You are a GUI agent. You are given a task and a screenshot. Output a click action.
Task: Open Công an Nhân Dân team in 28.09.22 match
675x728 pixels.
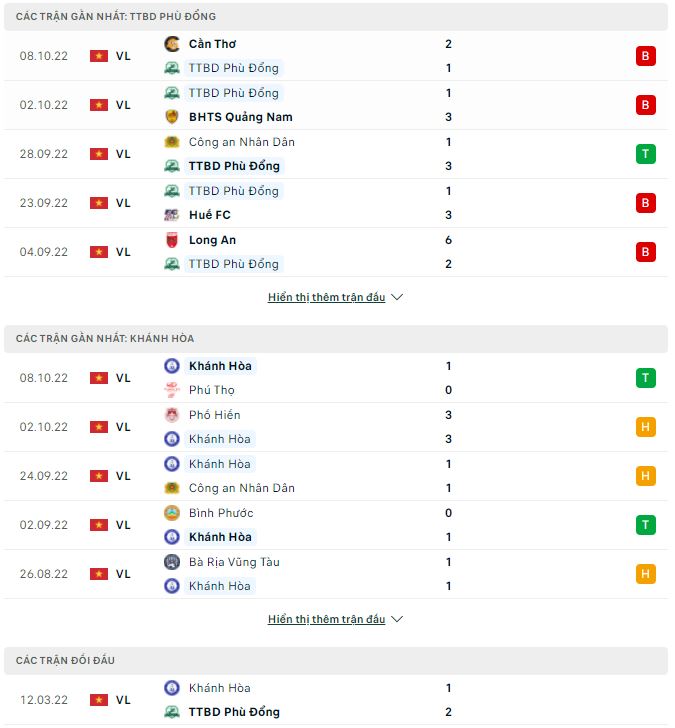(241, 142)
